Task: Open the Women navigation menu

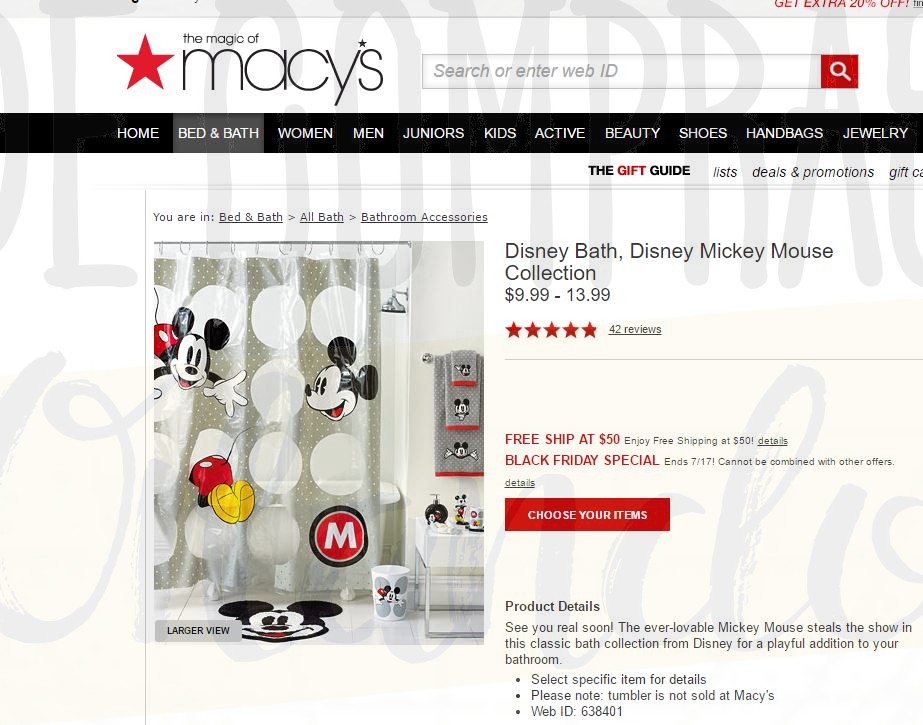Action: 305,133
